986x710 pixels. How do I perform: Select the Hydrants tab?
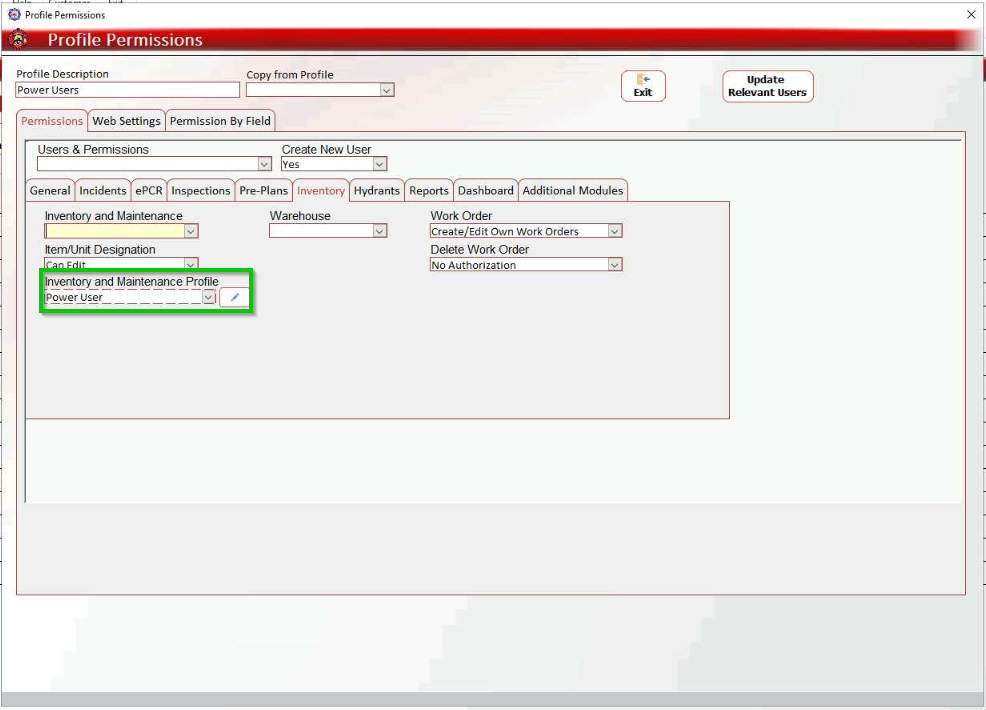click(x=376, y=190)
